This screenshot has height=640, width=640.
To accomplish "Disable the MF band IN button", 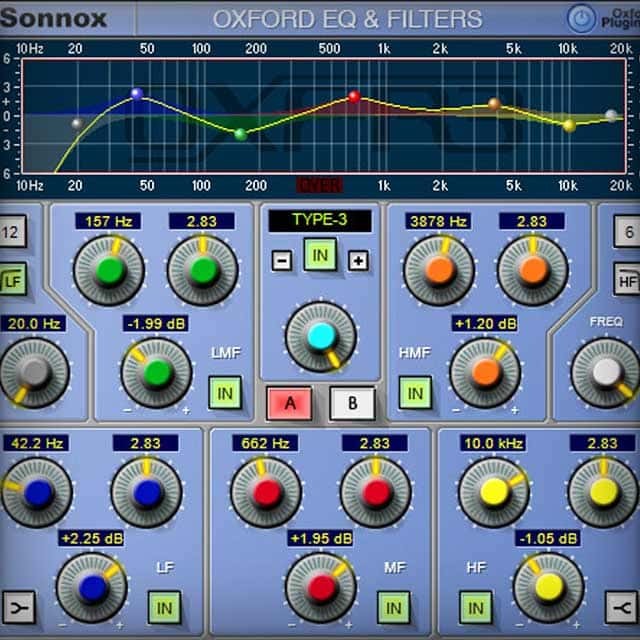I will click(393, 606).
